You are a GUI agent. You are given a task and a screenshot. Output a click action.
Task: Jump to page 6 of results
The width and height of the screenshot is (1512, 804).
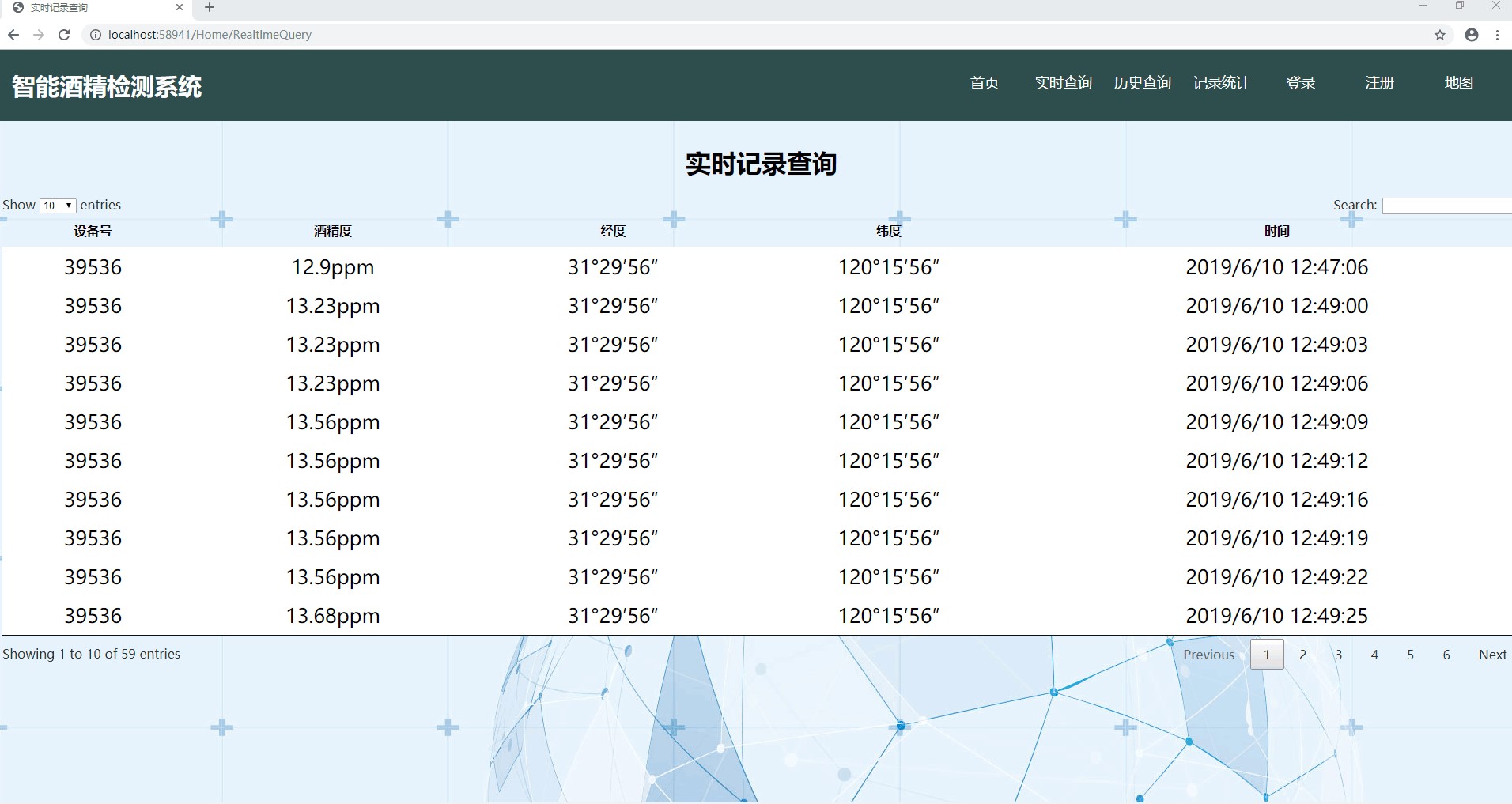coord(1446,655)
